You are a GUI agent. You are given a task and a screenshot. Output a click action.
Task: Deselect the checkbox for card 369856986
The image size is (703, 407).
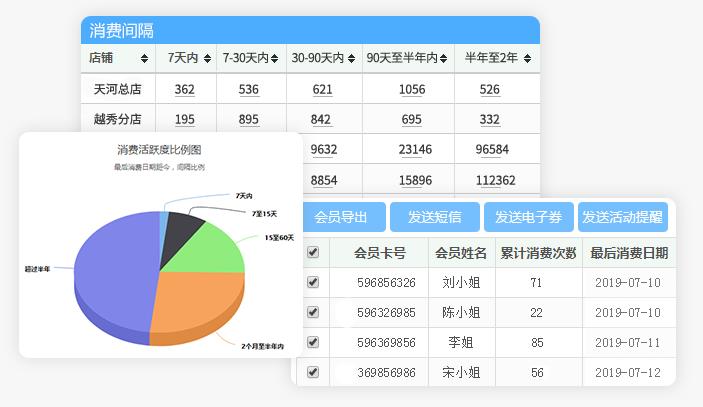coord(313,372)
